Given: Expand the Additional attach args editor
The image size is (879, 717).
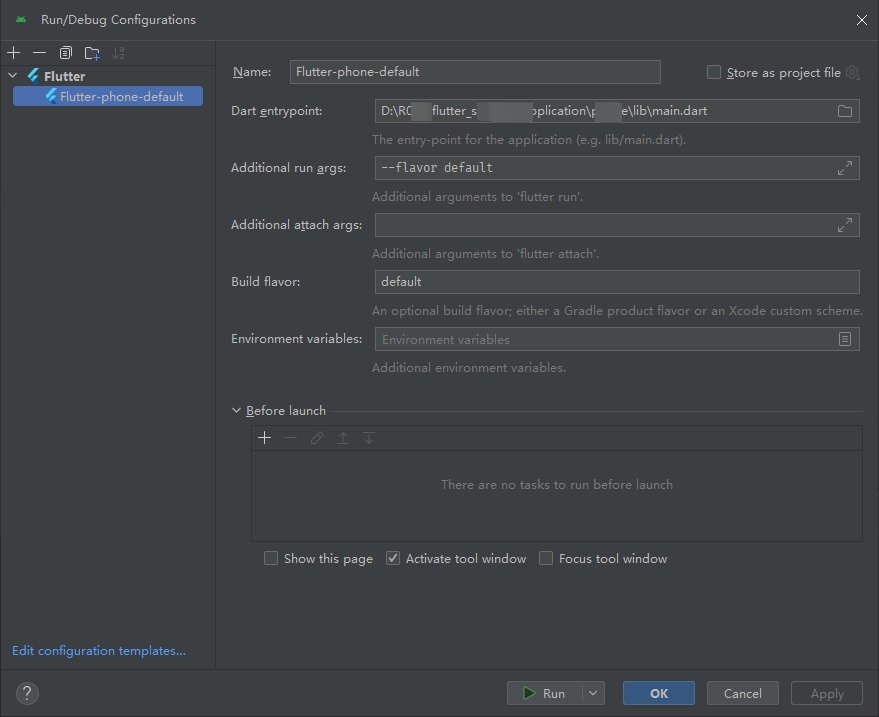Looking at the screenshot, I should (x=845, y=225).
